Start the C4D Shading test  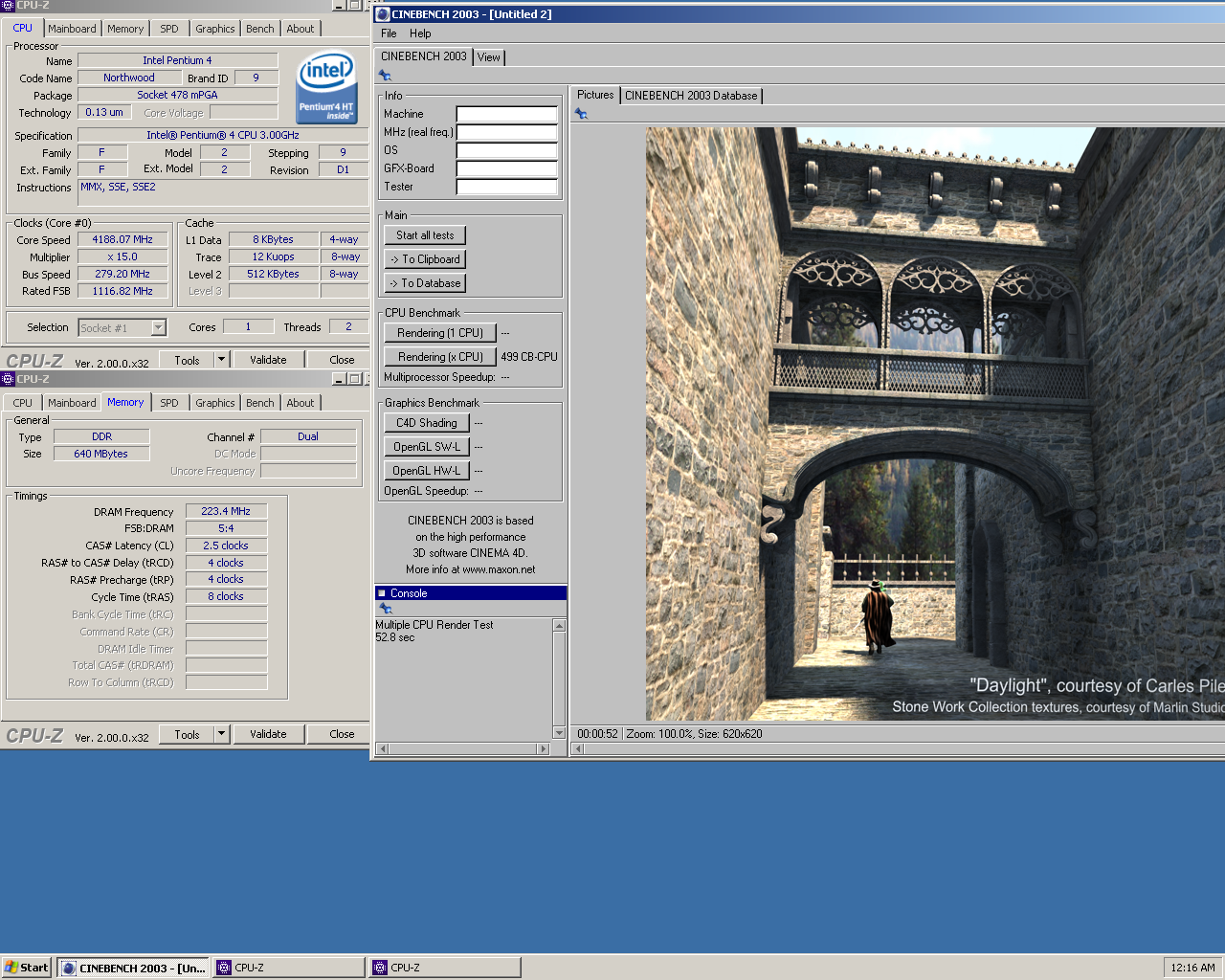point(427,423)
